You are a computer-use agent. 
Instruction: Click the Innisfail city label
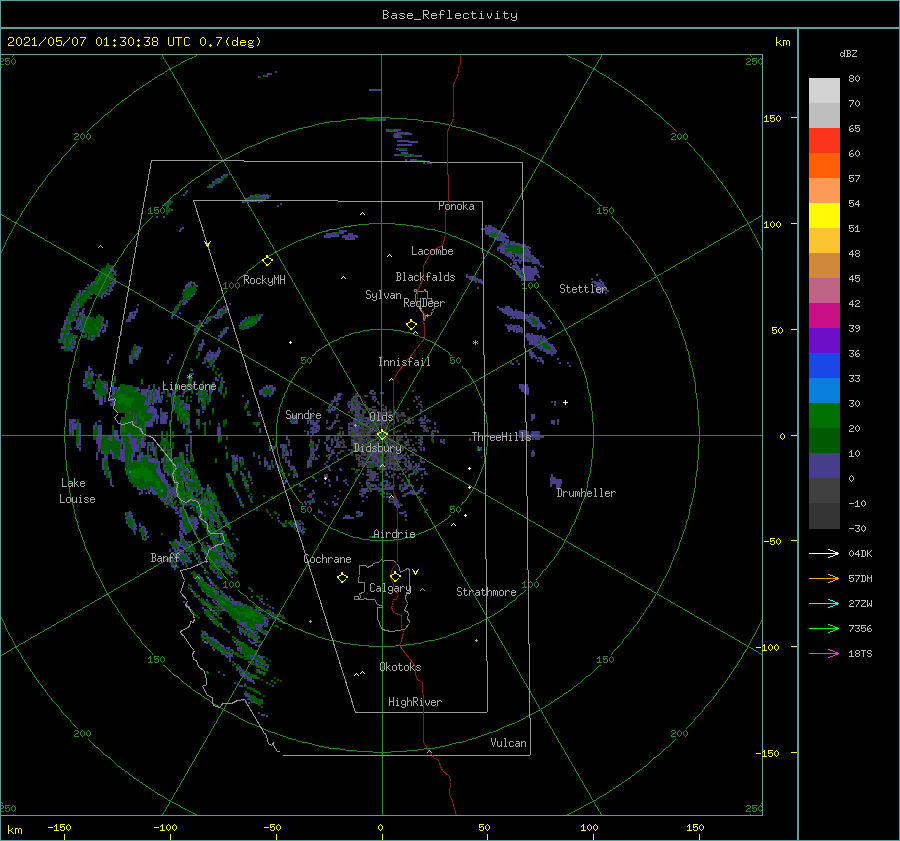point(404,362)
